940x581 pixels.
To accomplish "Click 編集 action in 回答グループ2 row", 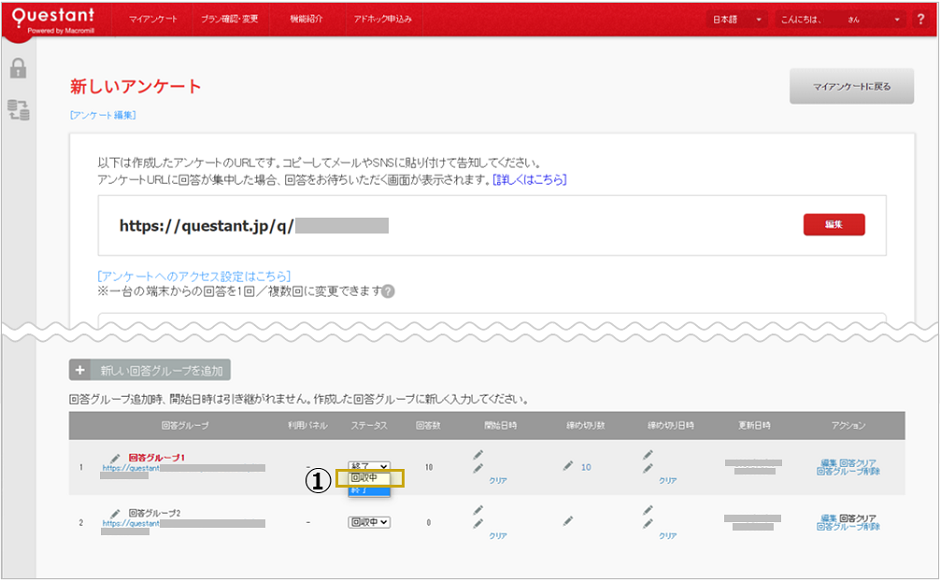I will tap(828, 518).
